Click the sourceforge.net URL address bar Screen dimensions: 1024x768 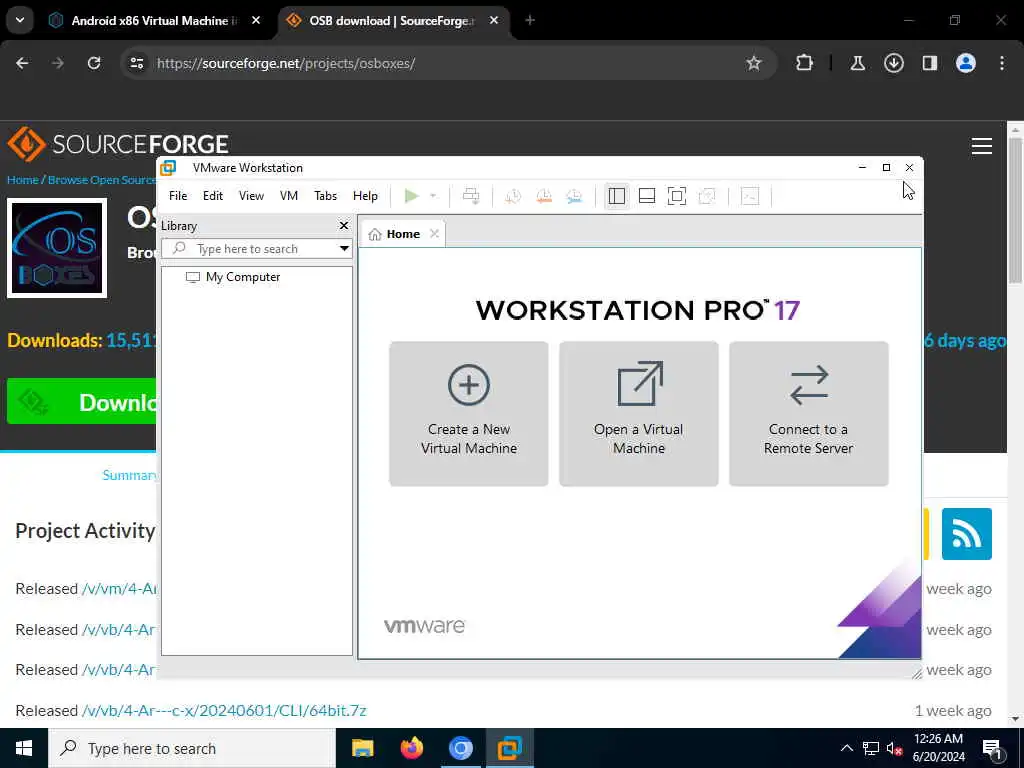pos(286,63)
